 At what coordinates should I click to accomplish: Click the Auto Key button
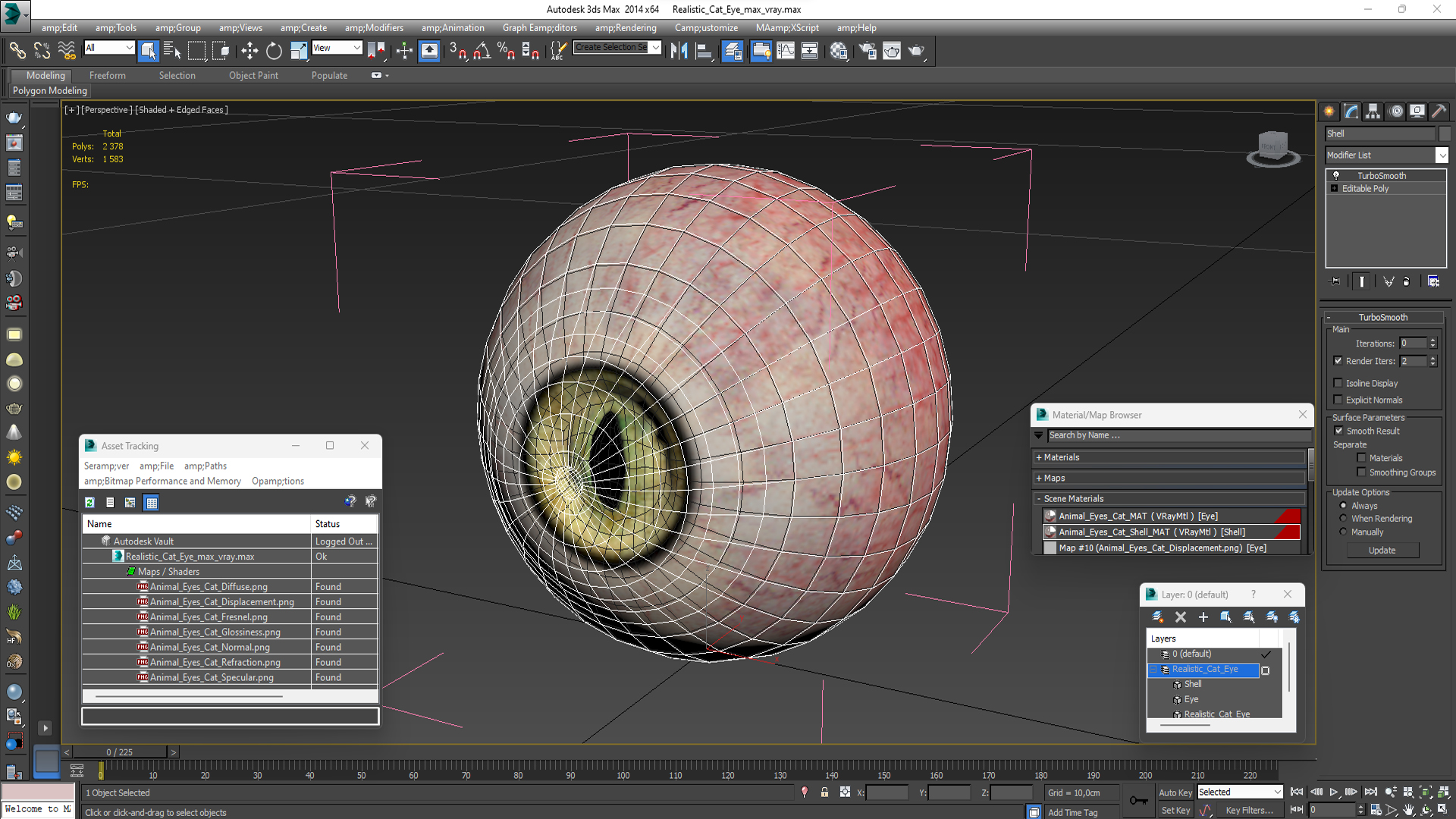click(1175, 792)
